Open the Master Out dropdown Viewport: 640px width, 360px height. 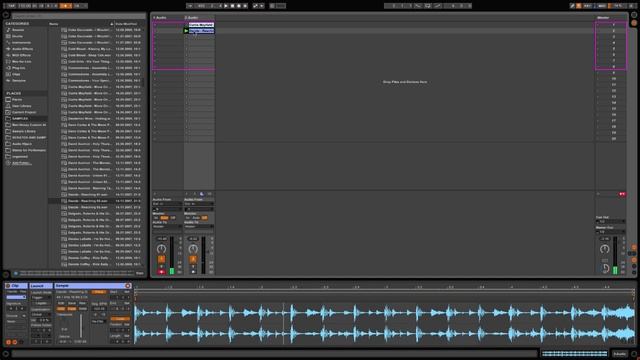(611, 232)
